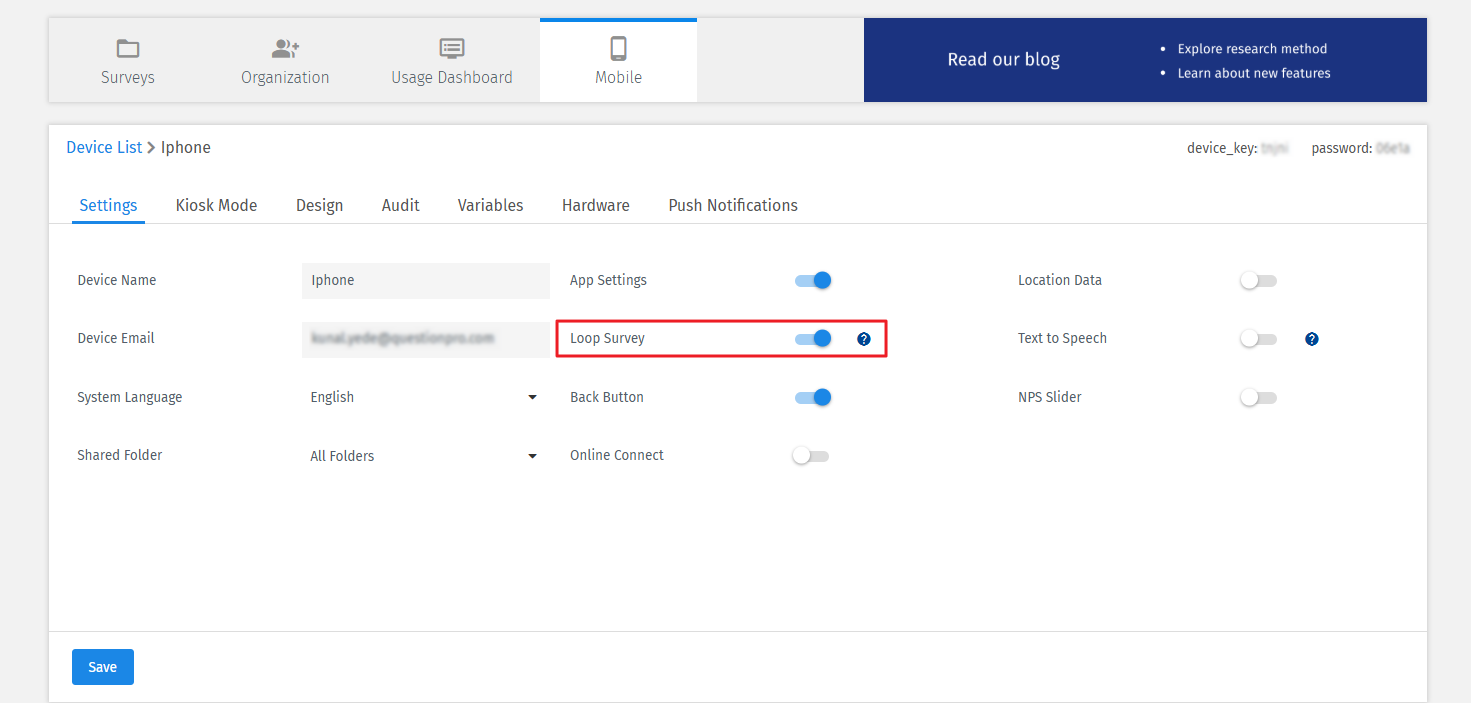
Task: Click the Usage Dashboard monitor icon
Action: (x=452, y=48)
